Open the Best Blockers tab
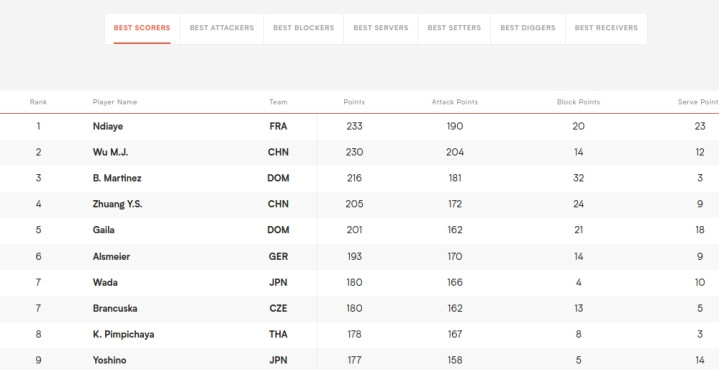 click(304, 28)
